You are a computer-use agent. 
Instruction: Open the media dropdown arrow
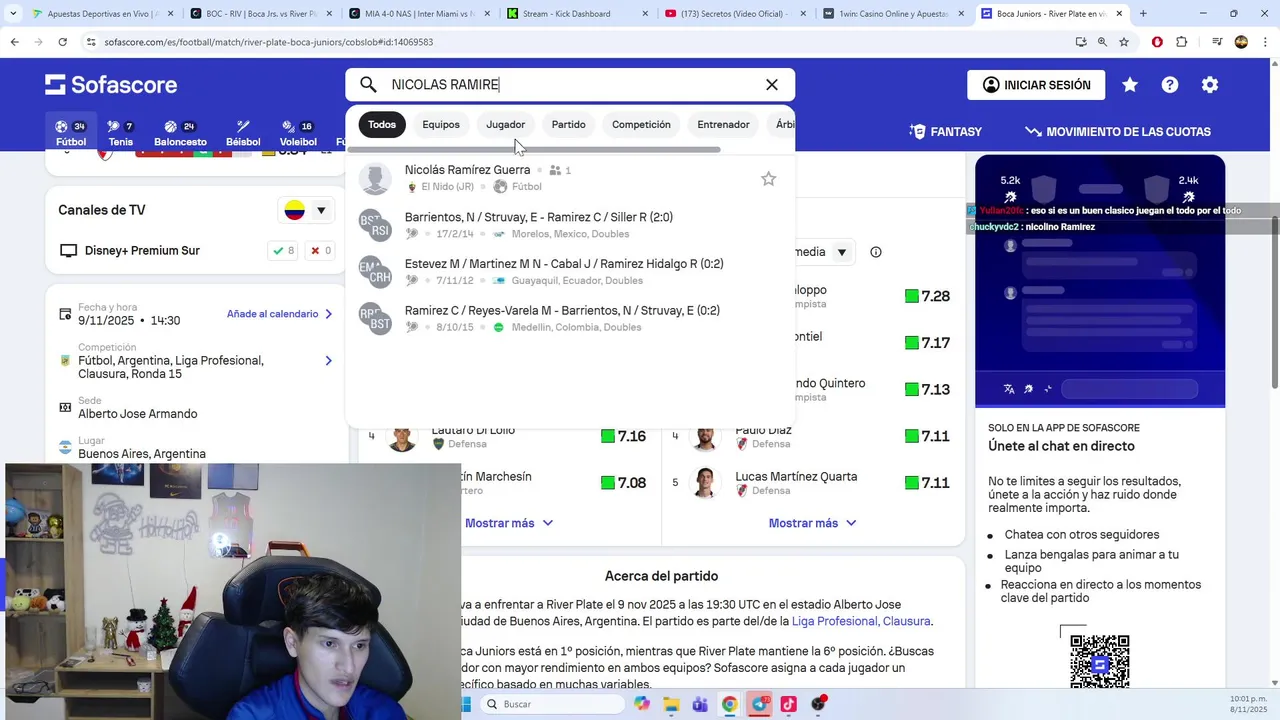pyautogui.click(x=842, y=252)
